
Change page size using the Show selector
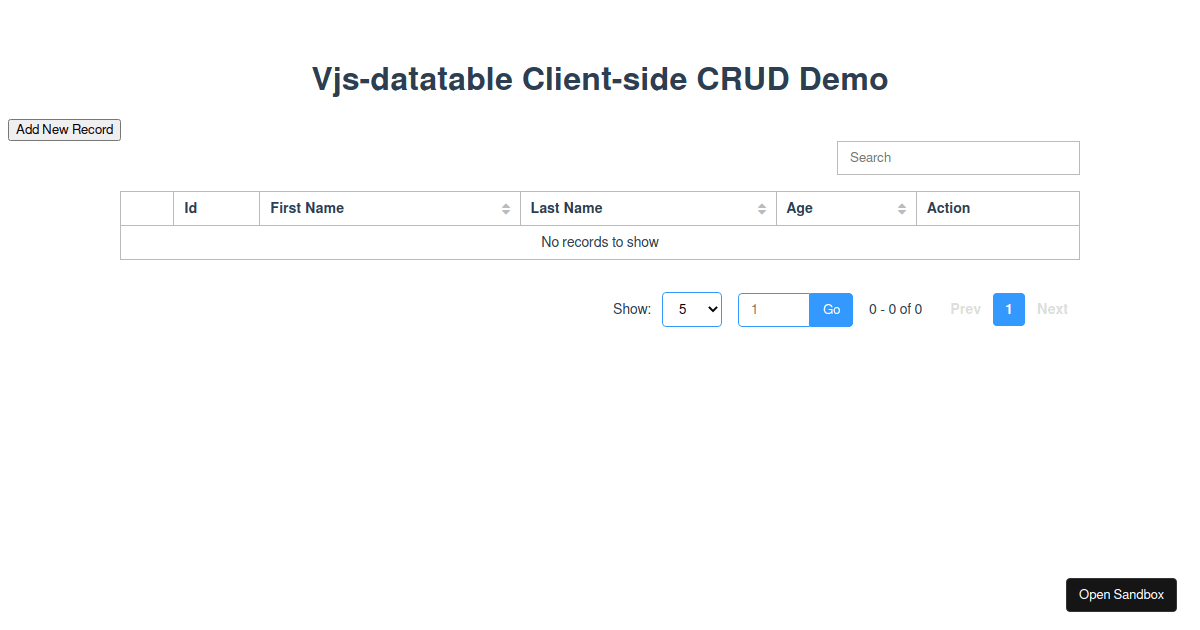[x=692, y=309]
